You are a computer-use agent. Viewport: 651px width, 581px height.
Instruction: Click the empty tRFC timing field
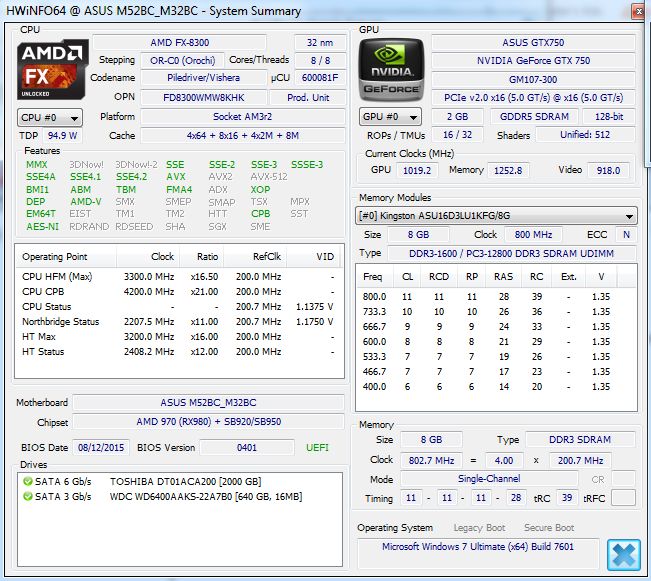623,498
